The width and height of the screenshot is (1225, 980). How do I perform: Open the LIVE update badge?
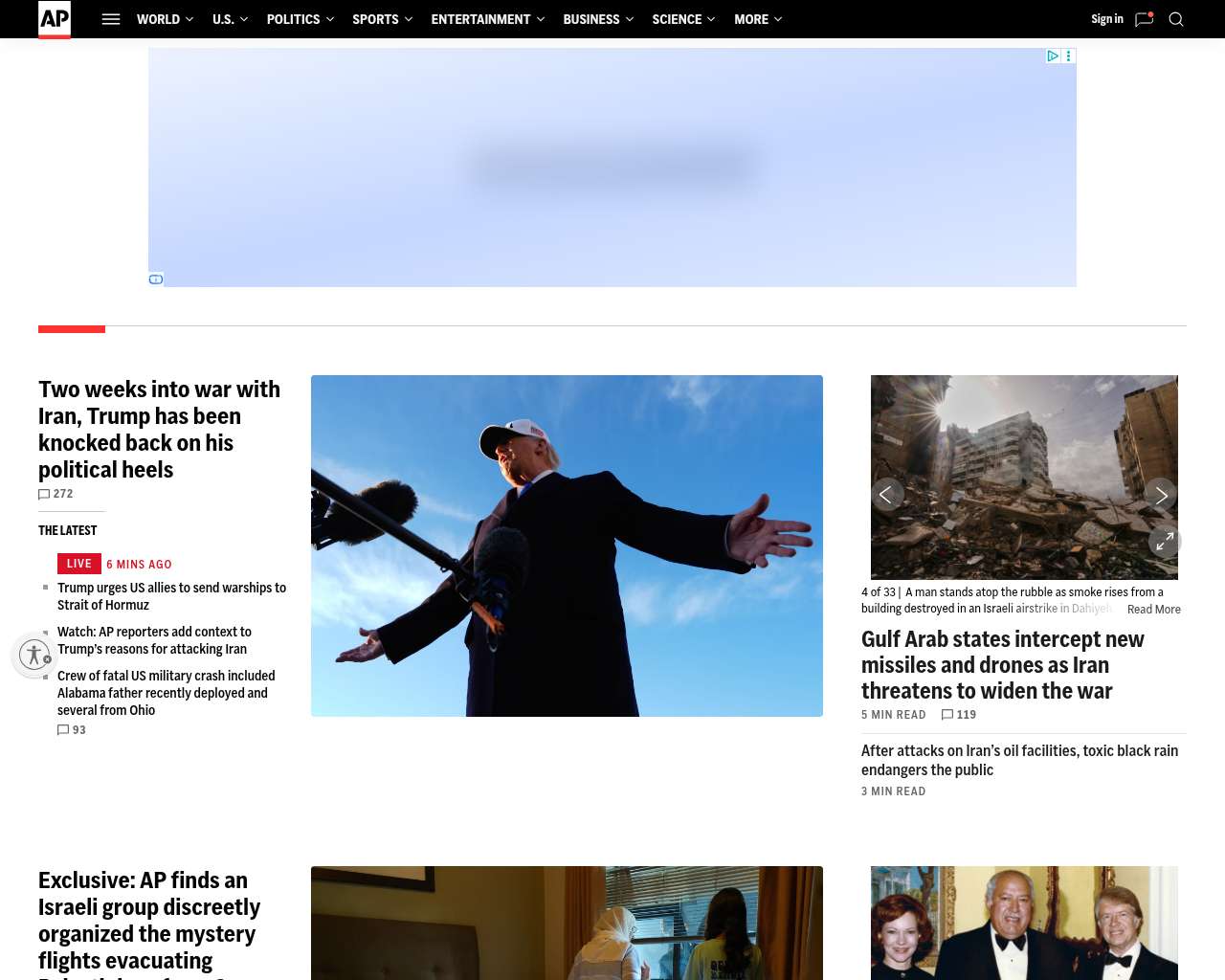[x=79, y=564]
